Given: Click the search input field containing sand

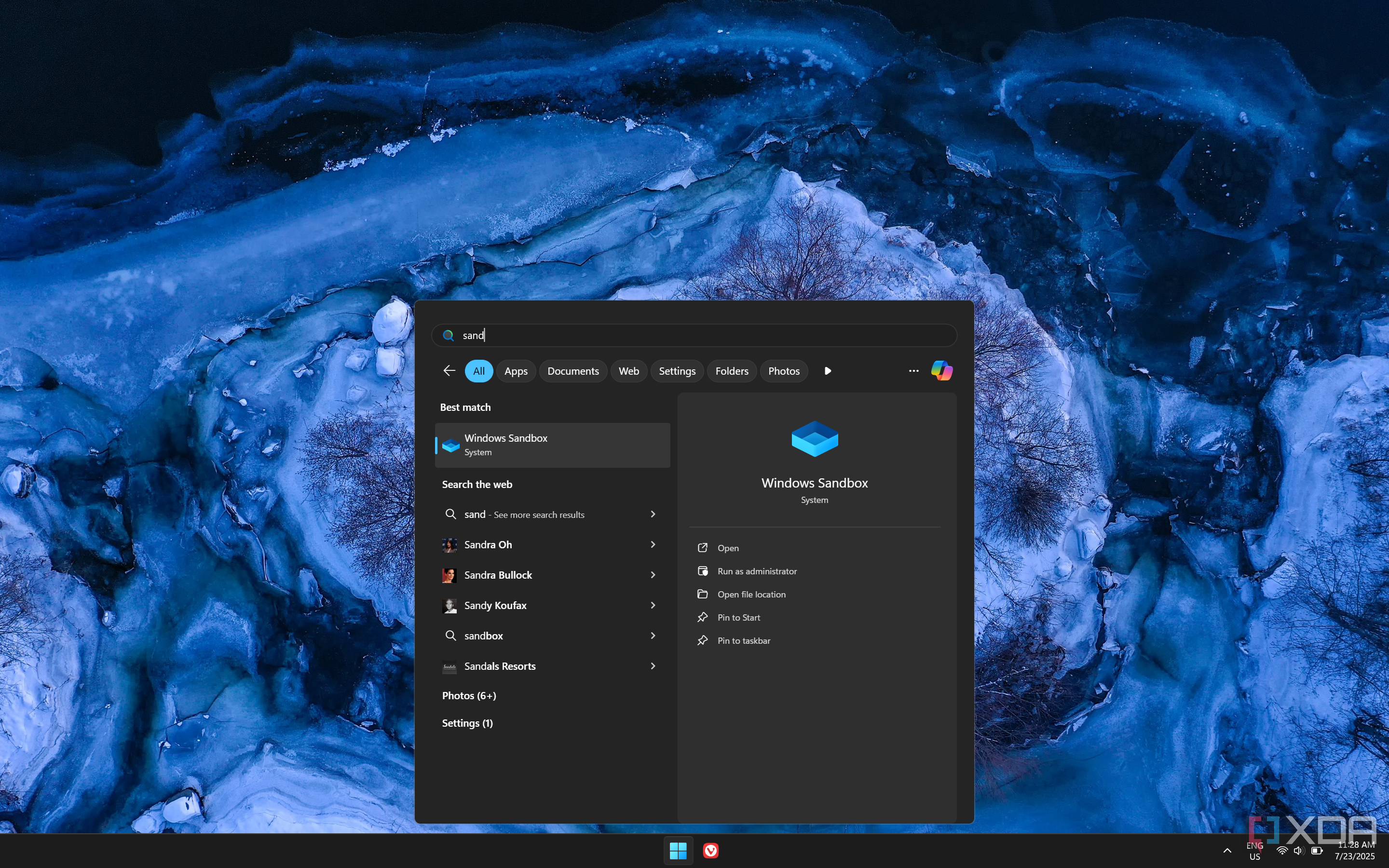Looking at the screenshot, I should click(x=694, y=335).
